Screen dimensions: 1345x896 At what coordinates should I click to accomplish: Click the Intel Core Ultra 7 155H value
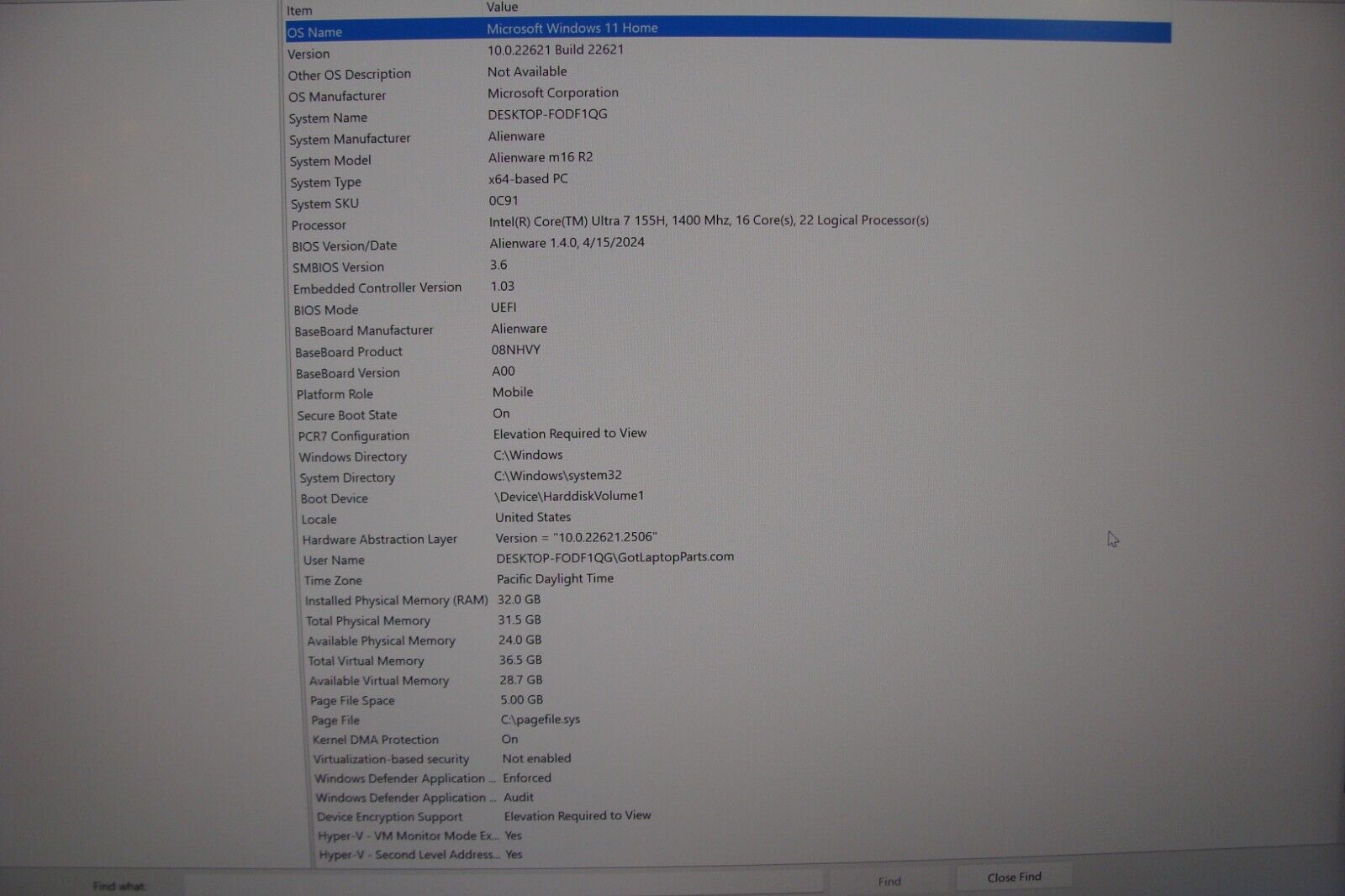tap(709, 221)
